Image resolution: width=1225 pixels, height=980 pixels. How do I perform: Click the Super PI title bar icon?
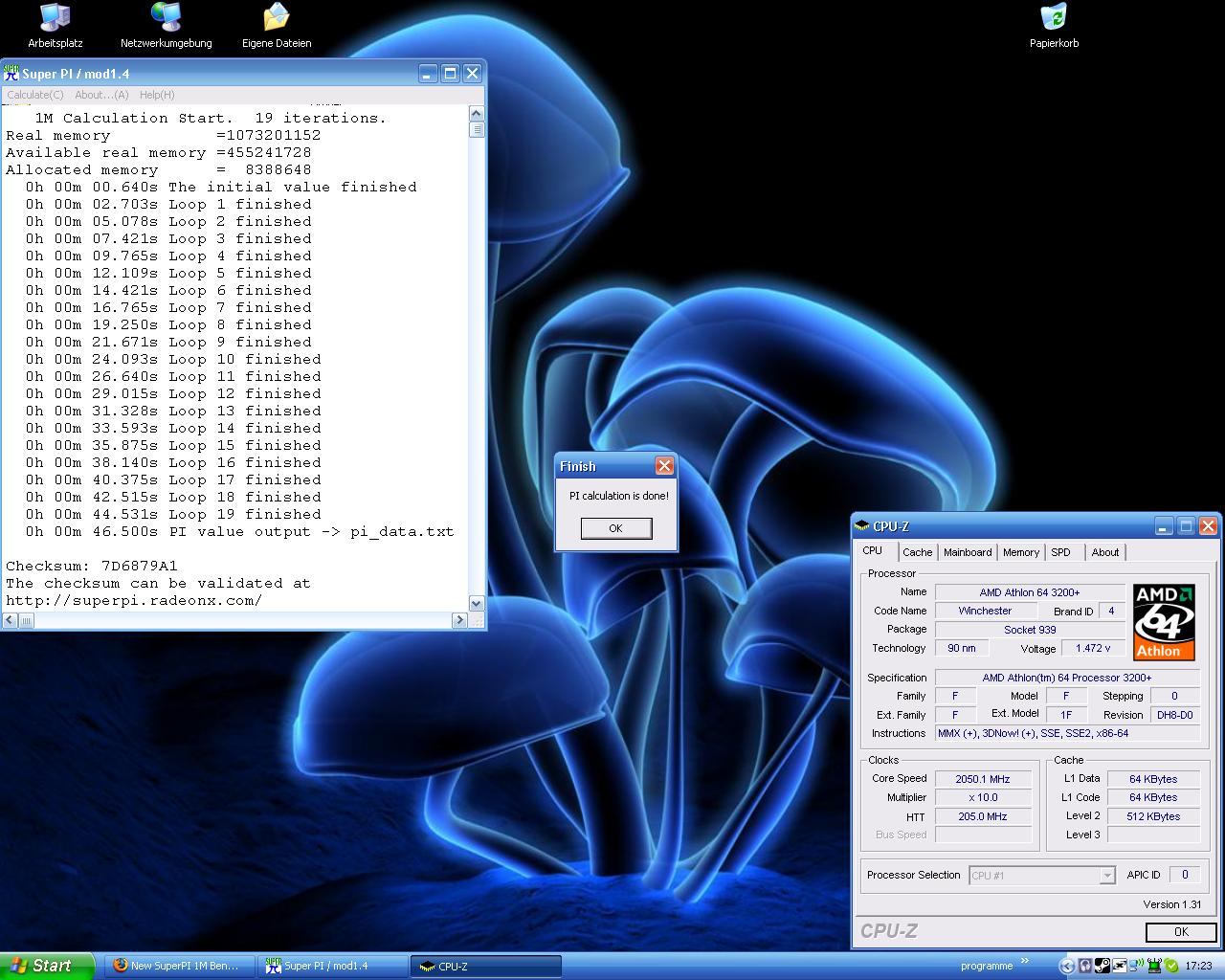click(11, 73)
